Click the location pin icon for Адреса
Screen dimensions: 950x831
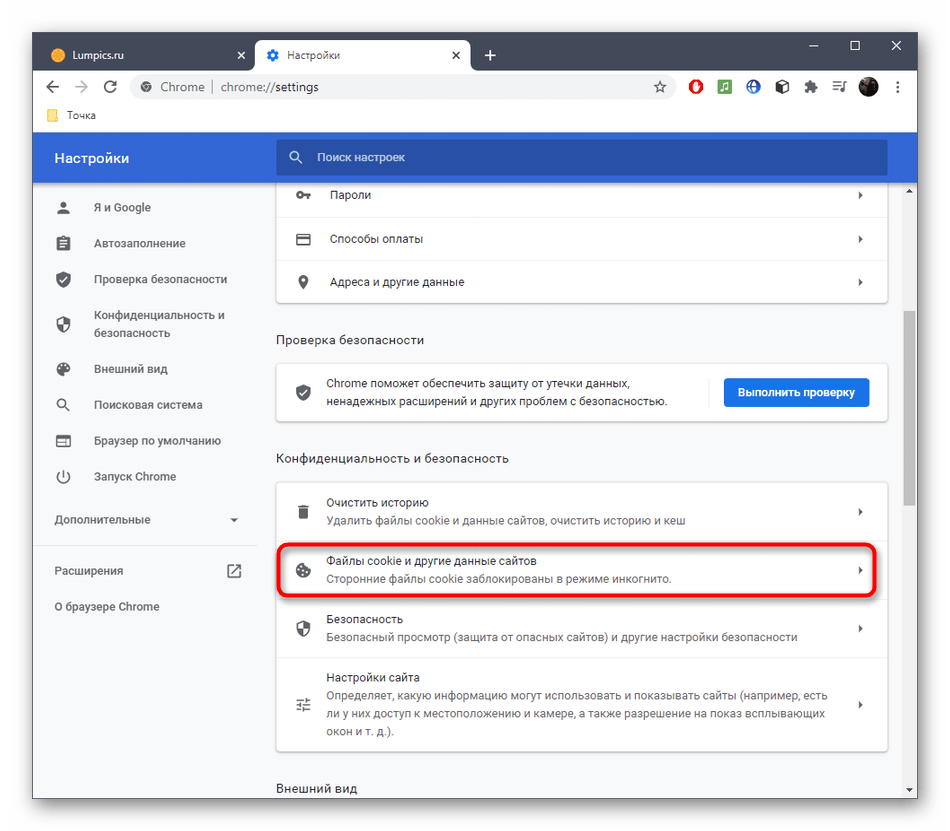coord(303,282)
